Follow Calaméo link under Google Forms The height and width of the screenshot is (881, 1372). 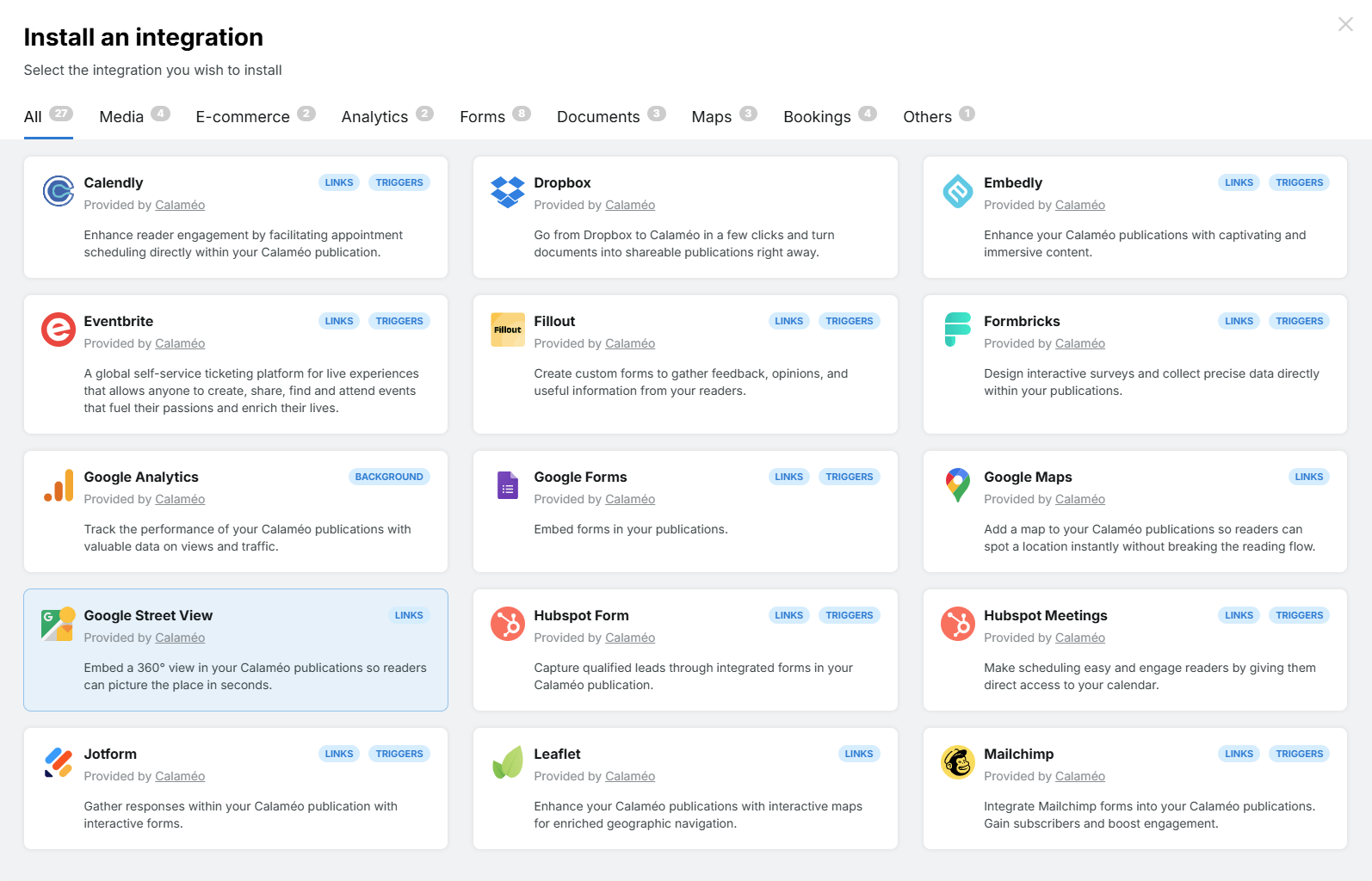(630, 499)
